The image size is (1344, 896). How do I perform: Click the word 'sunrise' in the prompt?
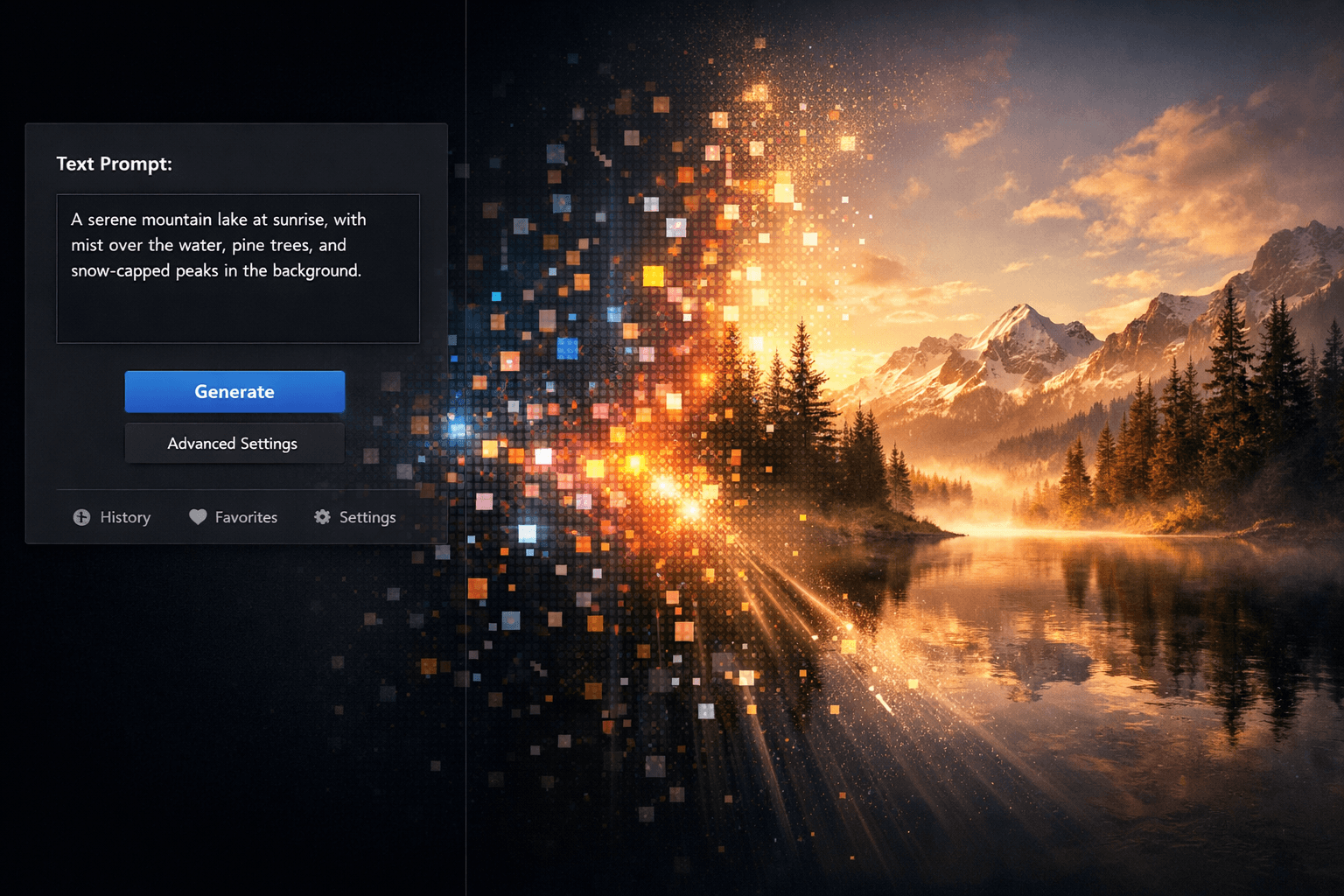click(x=297, y=220)
